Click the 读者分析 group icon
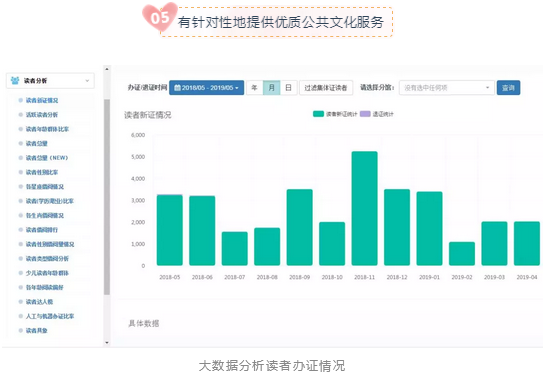The height and width of the screenshot is (373, 543). coord(15,81)
